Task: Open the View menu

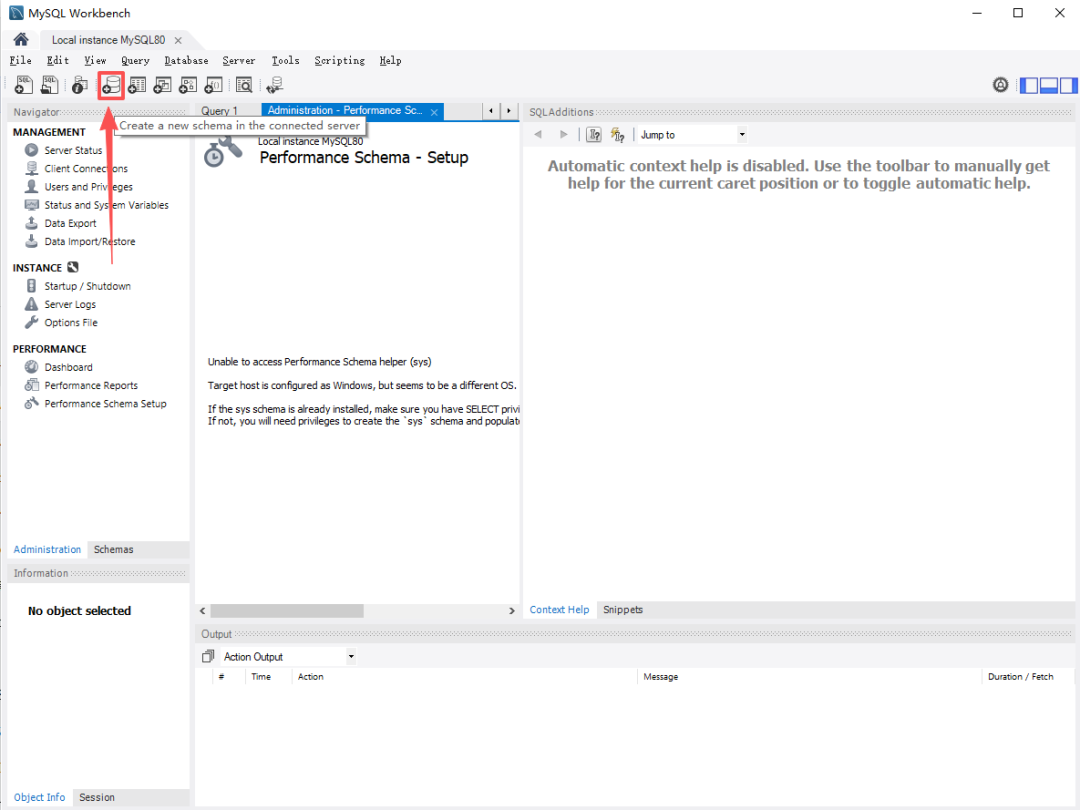Action: pos(95,61)
